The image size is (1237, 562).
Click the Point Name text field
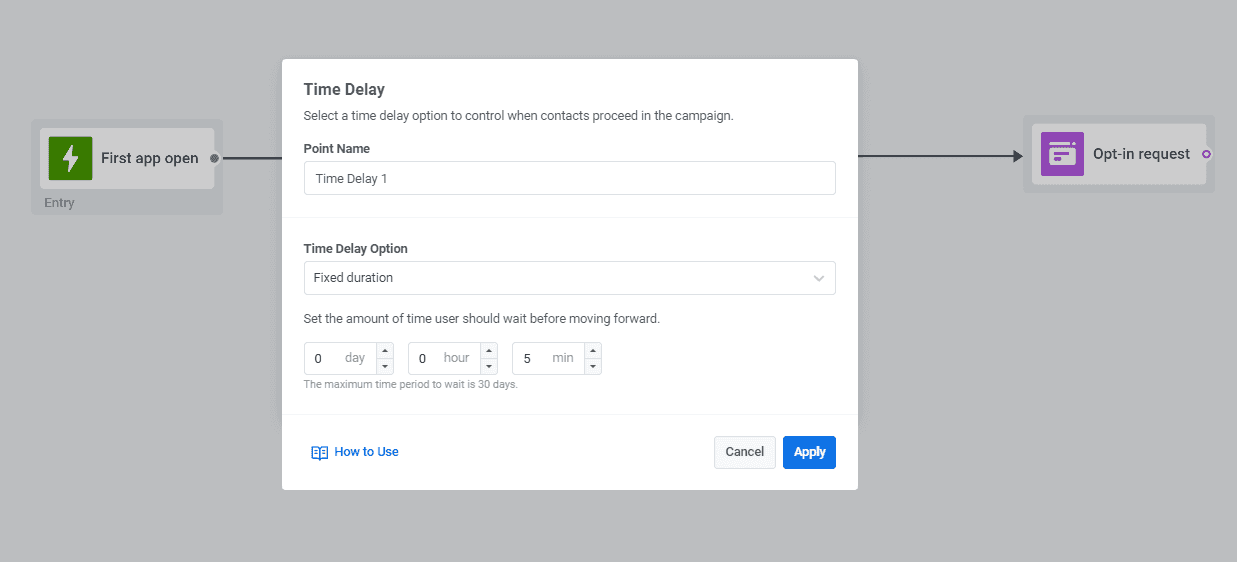(x=569, y=179)
